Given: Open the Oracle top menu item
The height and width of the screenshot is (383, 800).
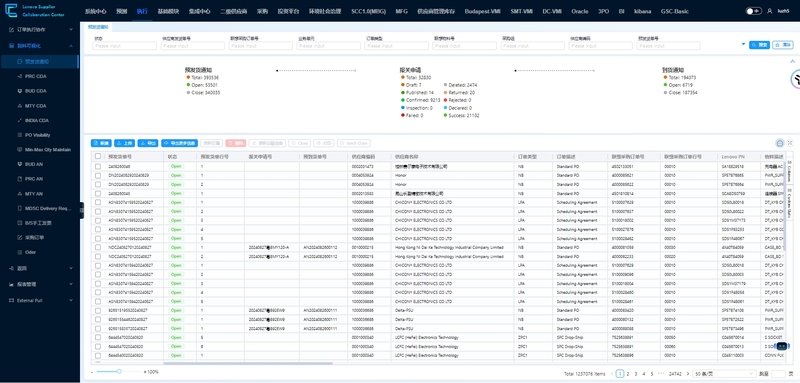Looking at the screenshot, I should 580,11.
